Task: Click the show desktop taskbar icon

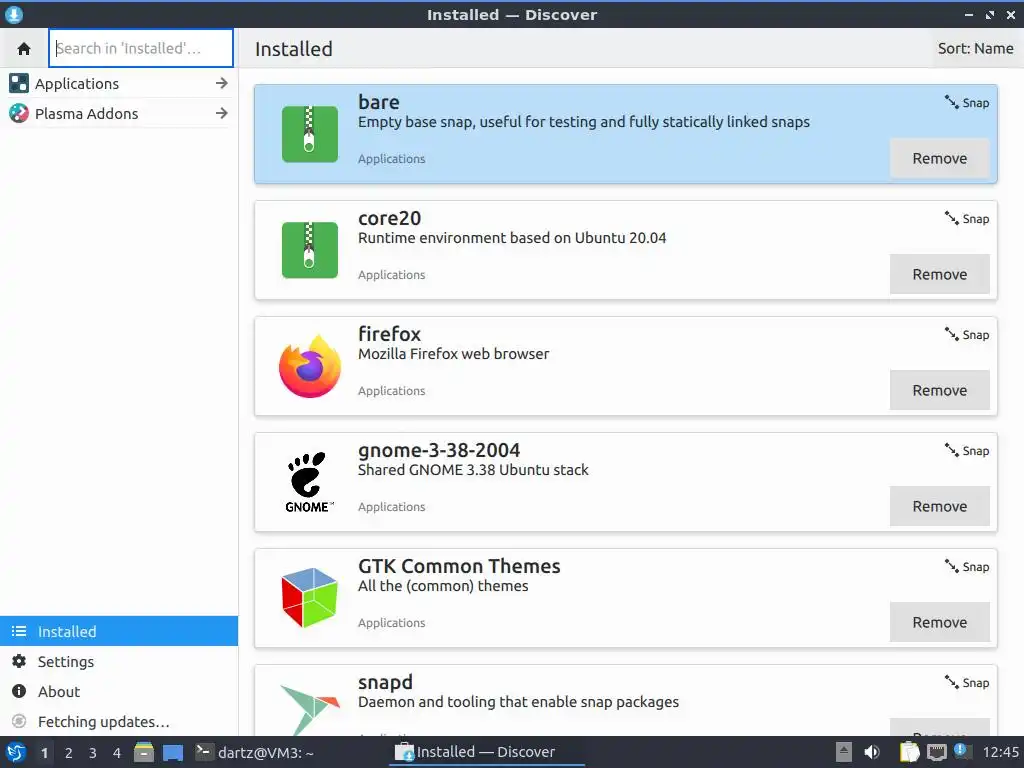Action: [173, 752]
